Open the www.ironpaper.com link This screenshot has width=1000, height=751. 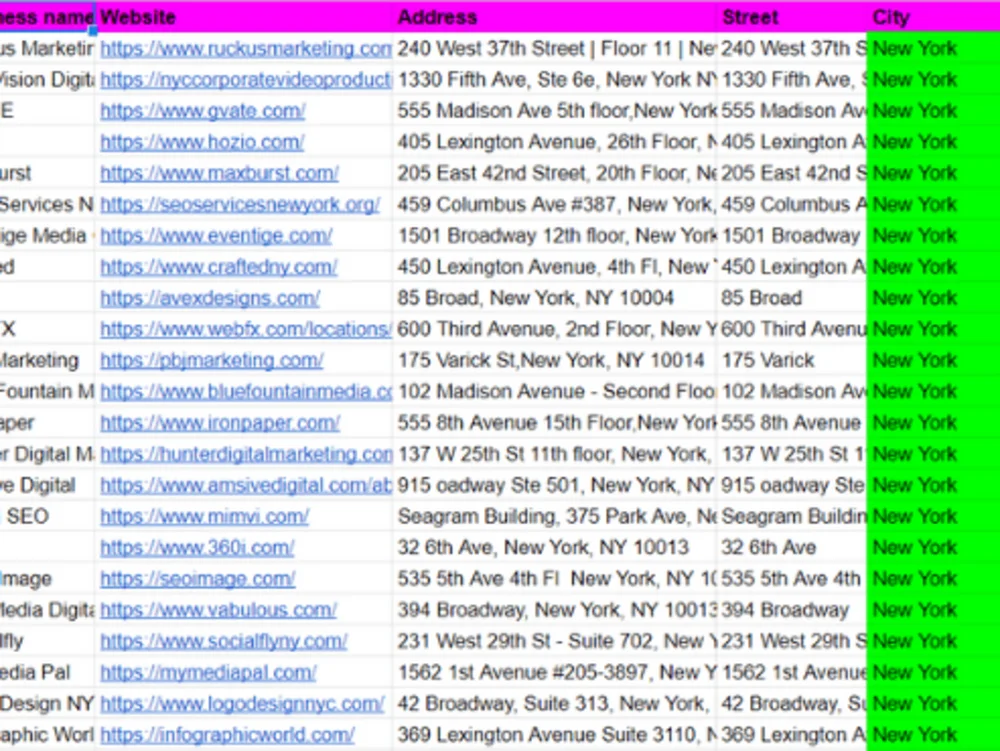[220, 423]
